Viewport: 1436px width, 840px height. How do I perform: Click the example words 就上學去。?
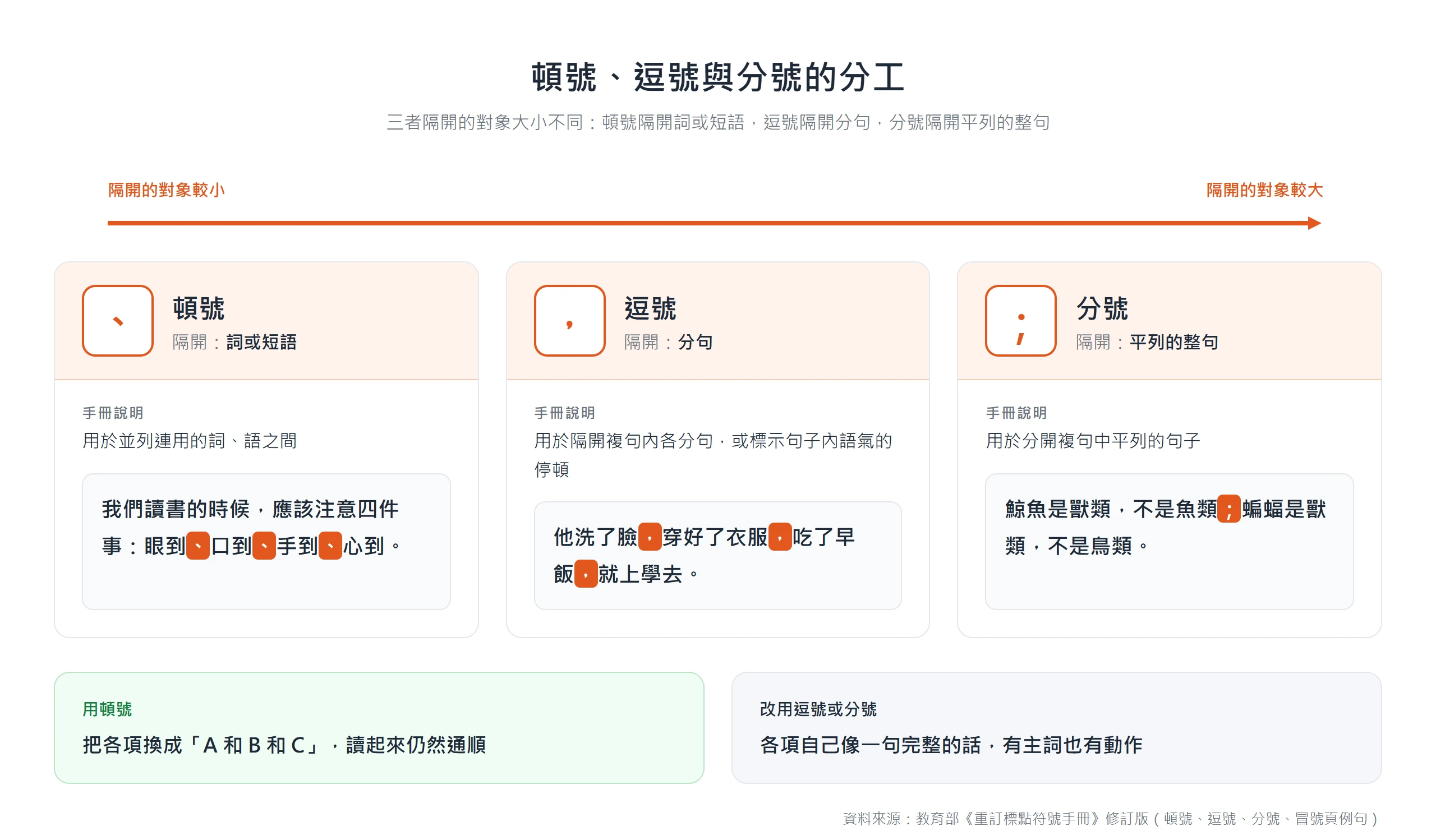(648, 574)
